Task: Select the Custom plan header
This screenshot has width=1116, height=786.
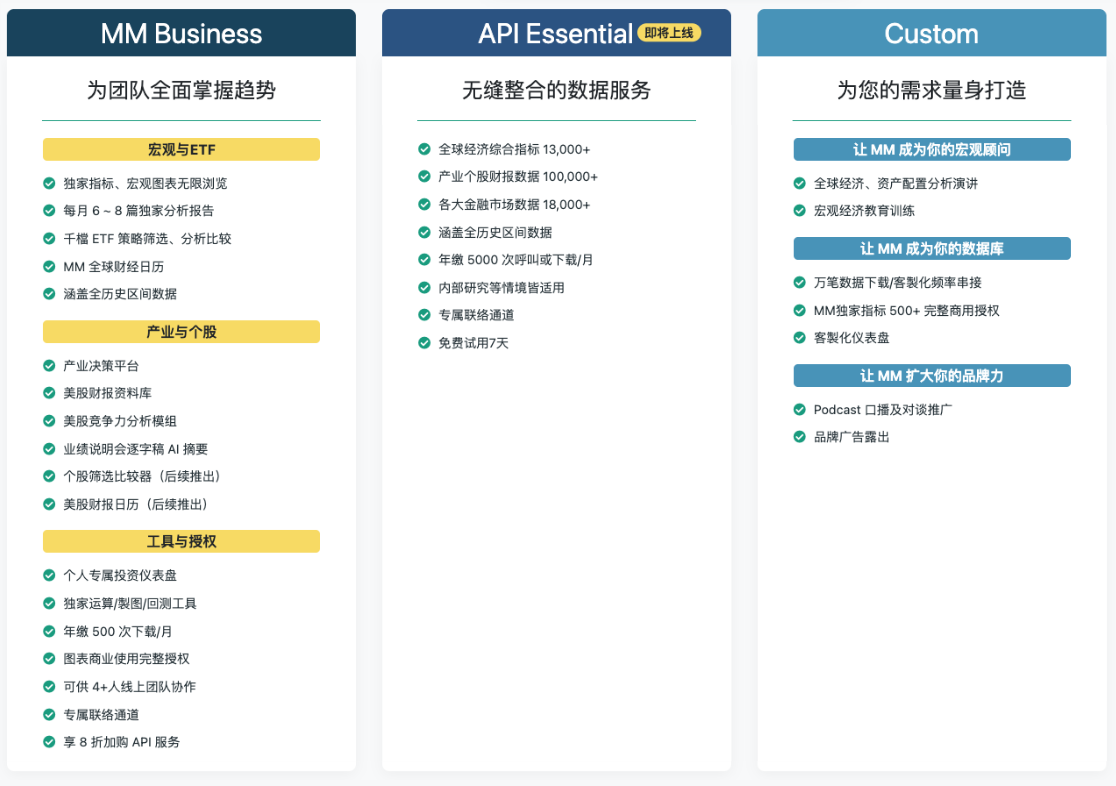Action: pyautogui.click(x=931, y=34)
